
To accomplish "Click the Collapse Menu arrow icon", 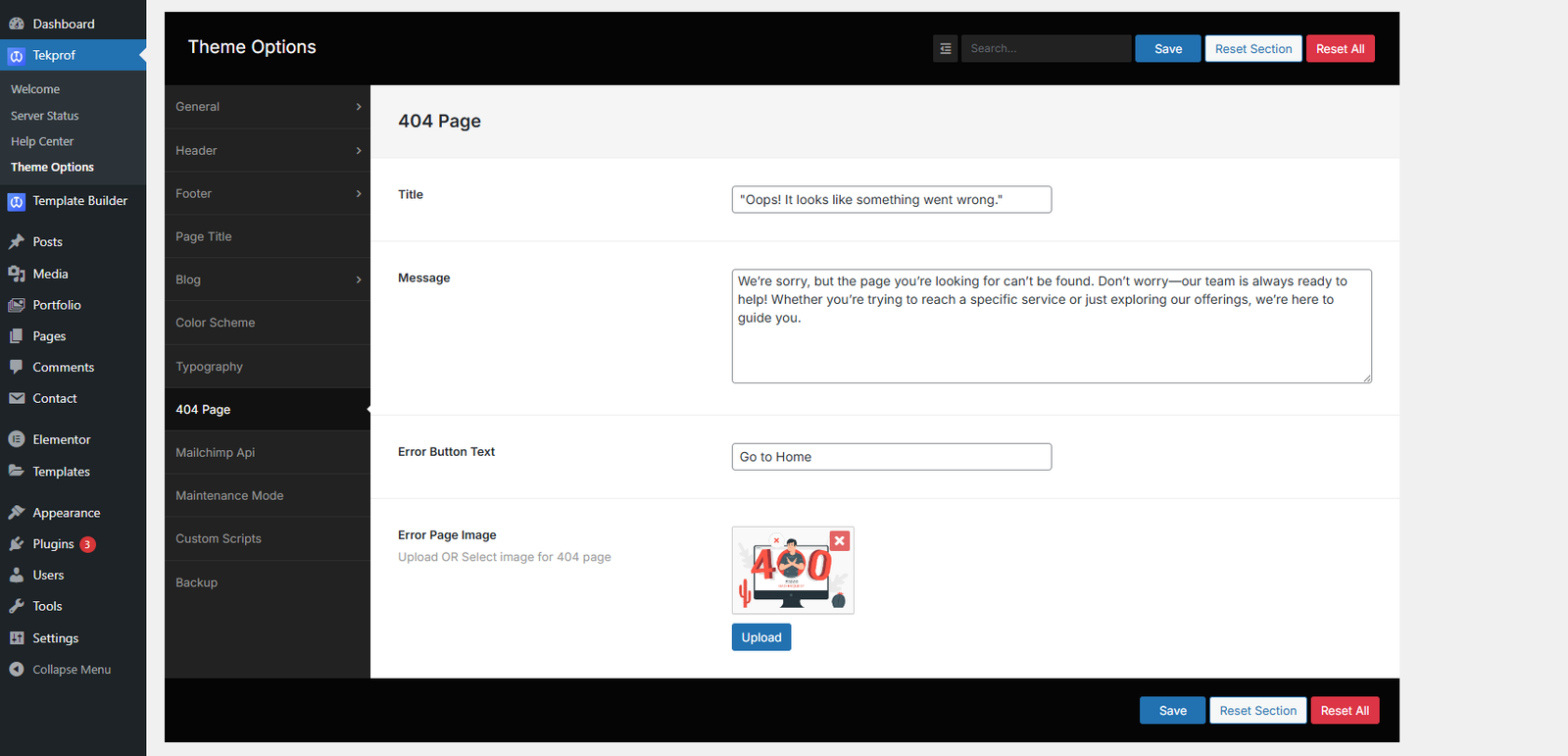I will 17,670.
